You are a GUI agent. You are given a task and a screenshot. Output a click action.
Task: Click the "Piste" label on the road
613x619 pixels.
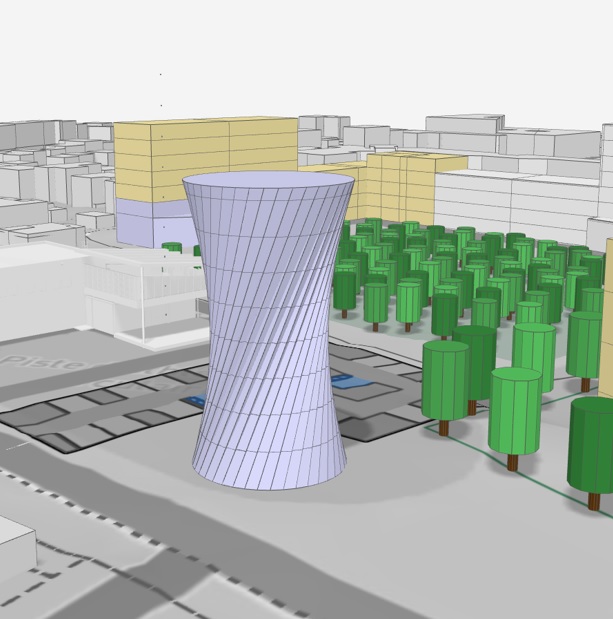(43, 362)
